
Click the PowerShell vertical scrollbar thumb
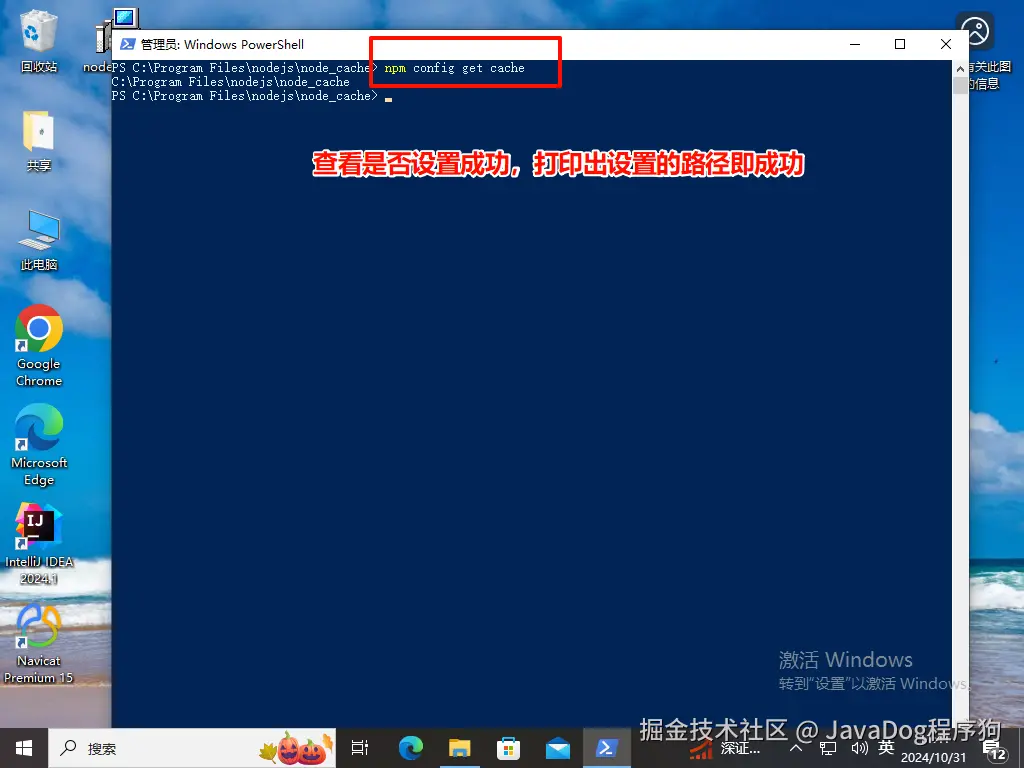(960, 86)
